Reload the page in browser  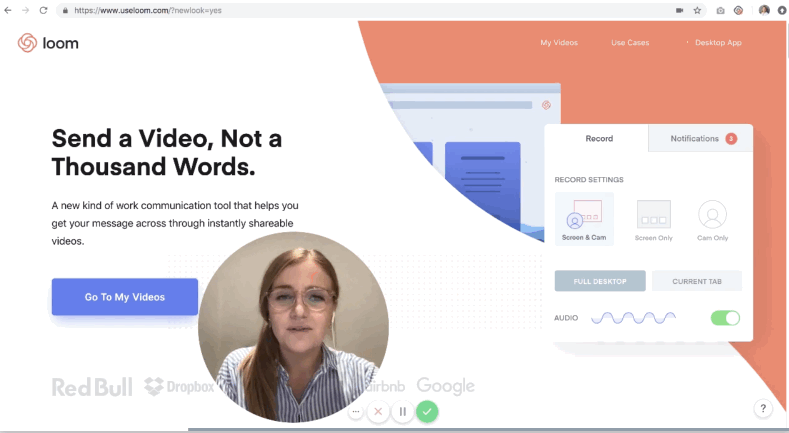coord(43,10)
